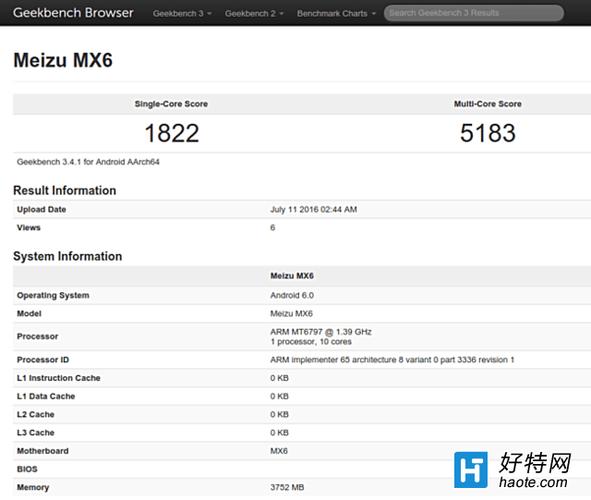
Task: Select the Meizu MX6 page heading
Action: tap(63, 60)
